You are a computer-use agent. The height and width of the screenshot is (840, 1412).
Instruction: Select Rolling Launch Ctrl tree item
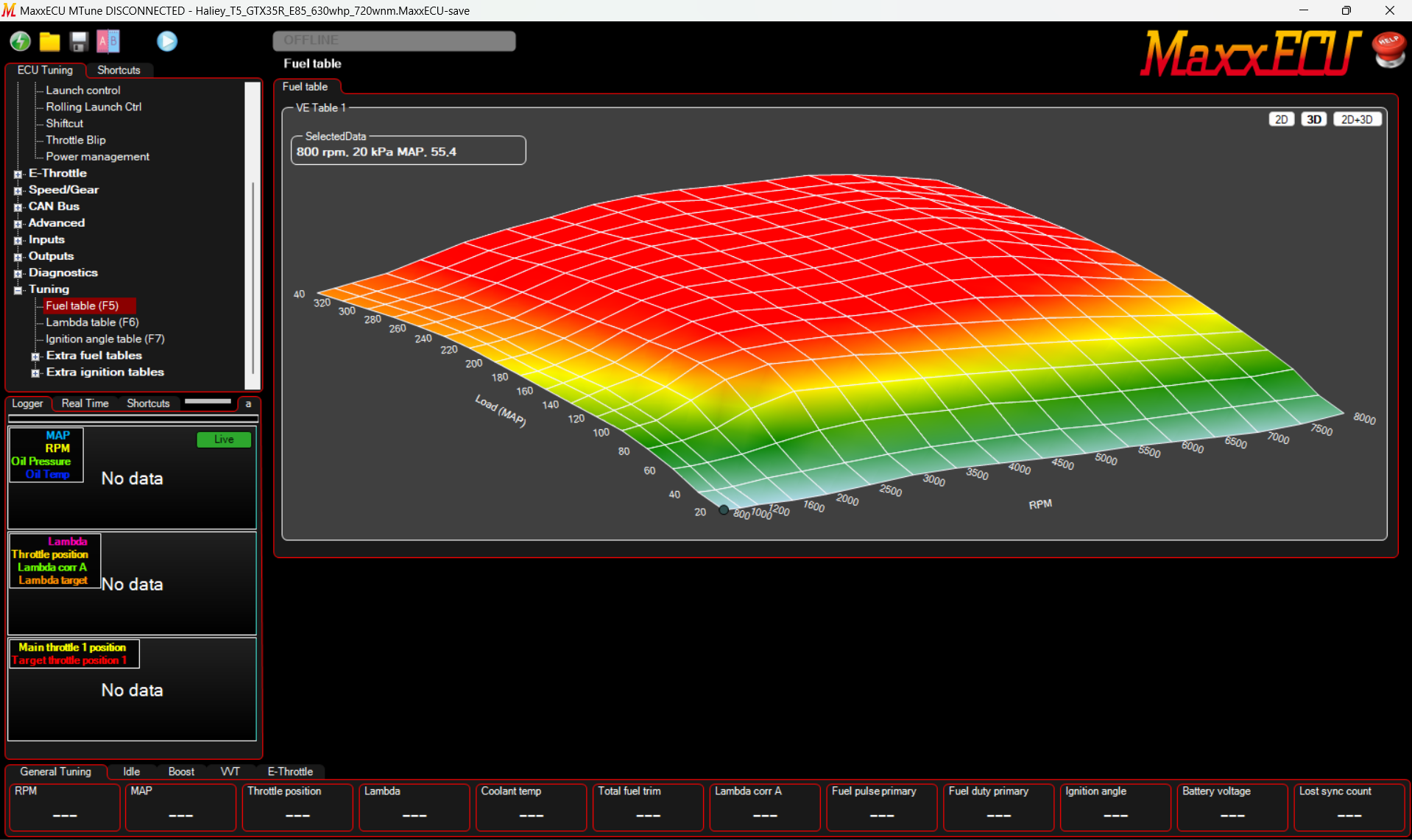click(x=93, y=107)
